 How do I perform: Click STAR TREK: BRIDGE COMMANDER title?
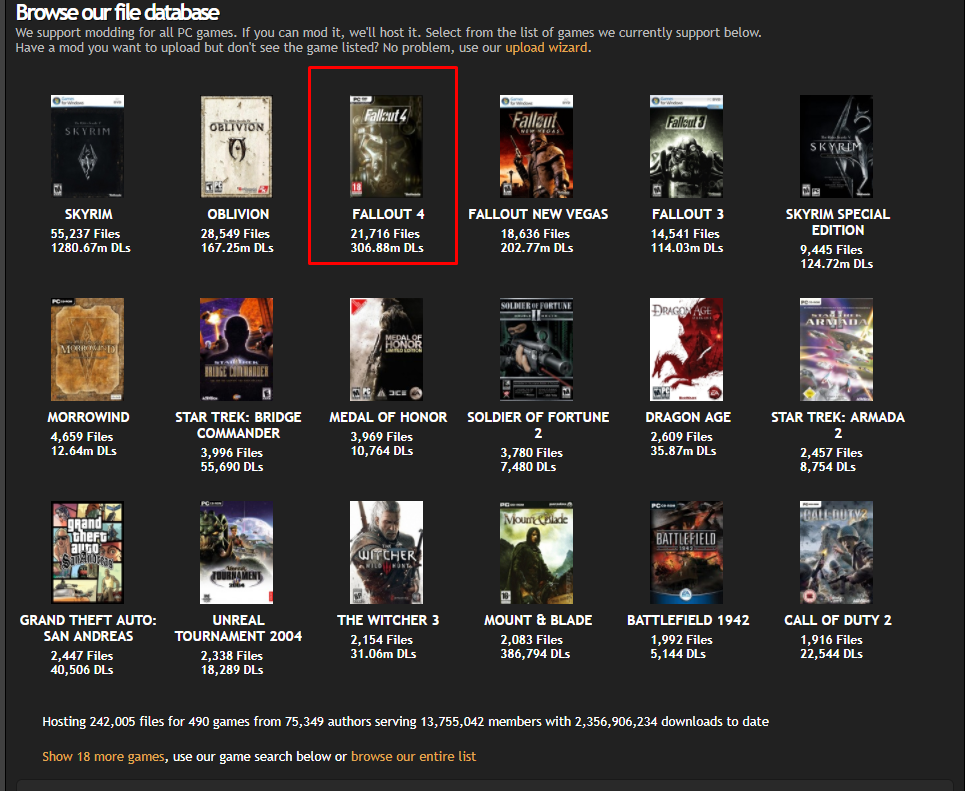click(x=238, y=425)
